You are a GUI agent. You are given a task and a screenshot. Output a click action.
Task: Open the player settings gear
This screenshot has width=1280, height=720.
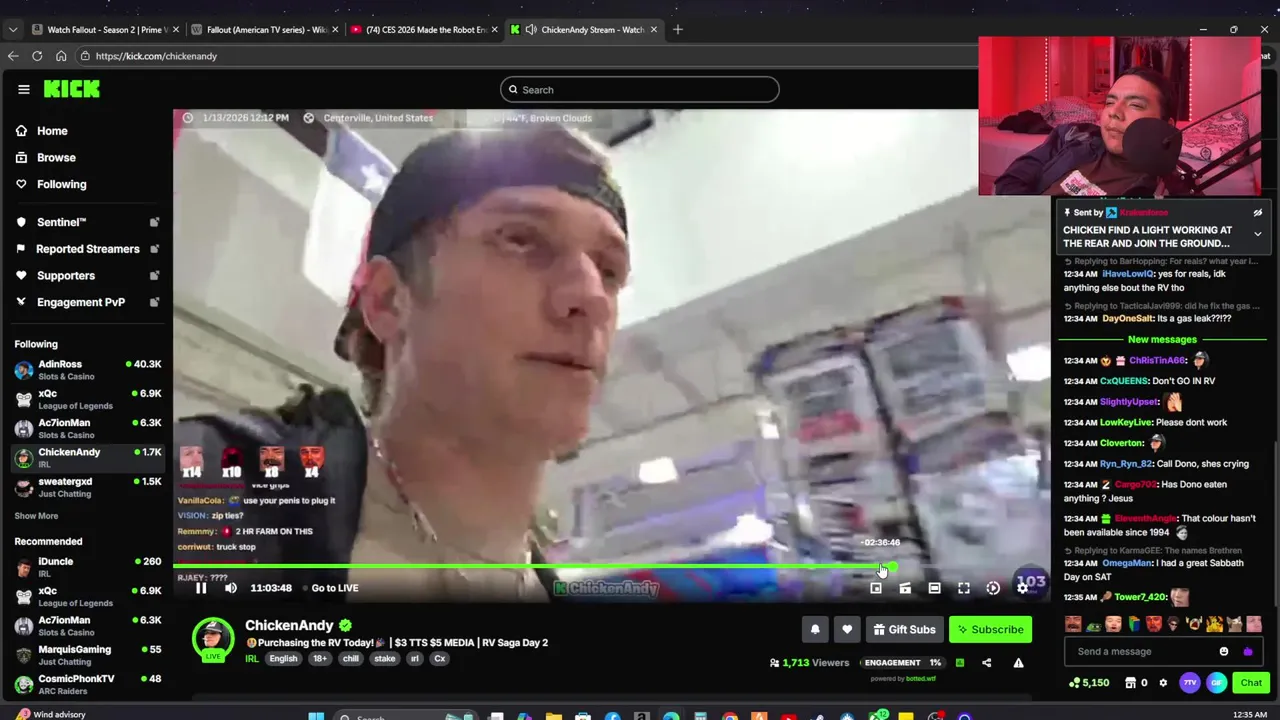point(1022,588)
